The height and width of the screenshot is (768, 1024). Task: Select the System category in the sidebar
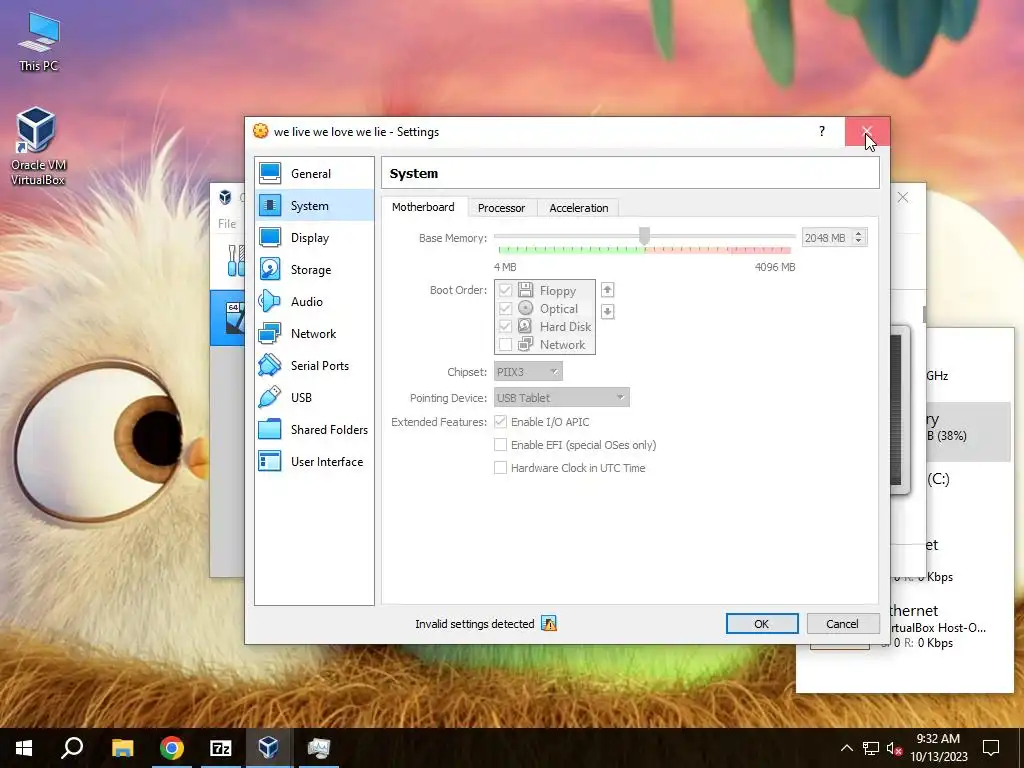[x=314, y=206]
